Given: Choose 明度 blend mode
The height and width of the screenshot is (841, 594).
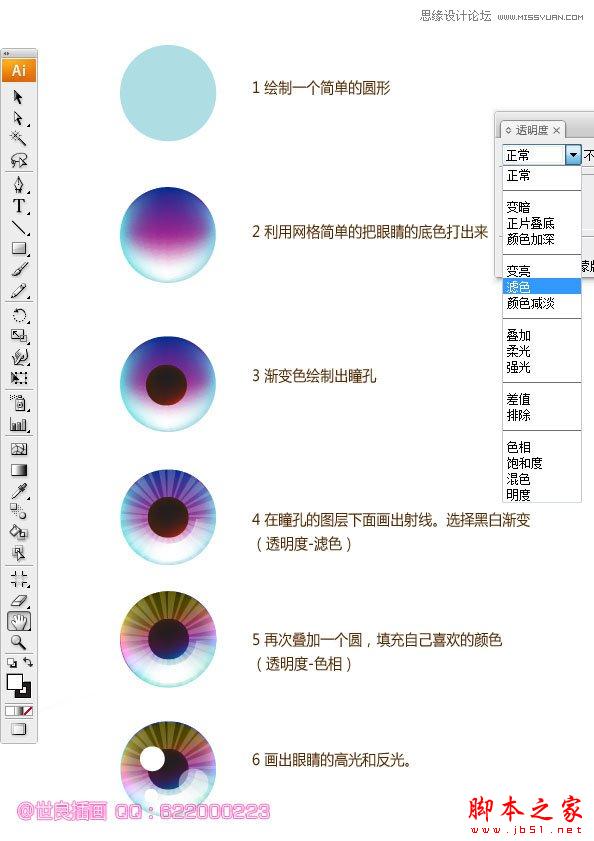Looking at the screenshot, I should [542, 495].
